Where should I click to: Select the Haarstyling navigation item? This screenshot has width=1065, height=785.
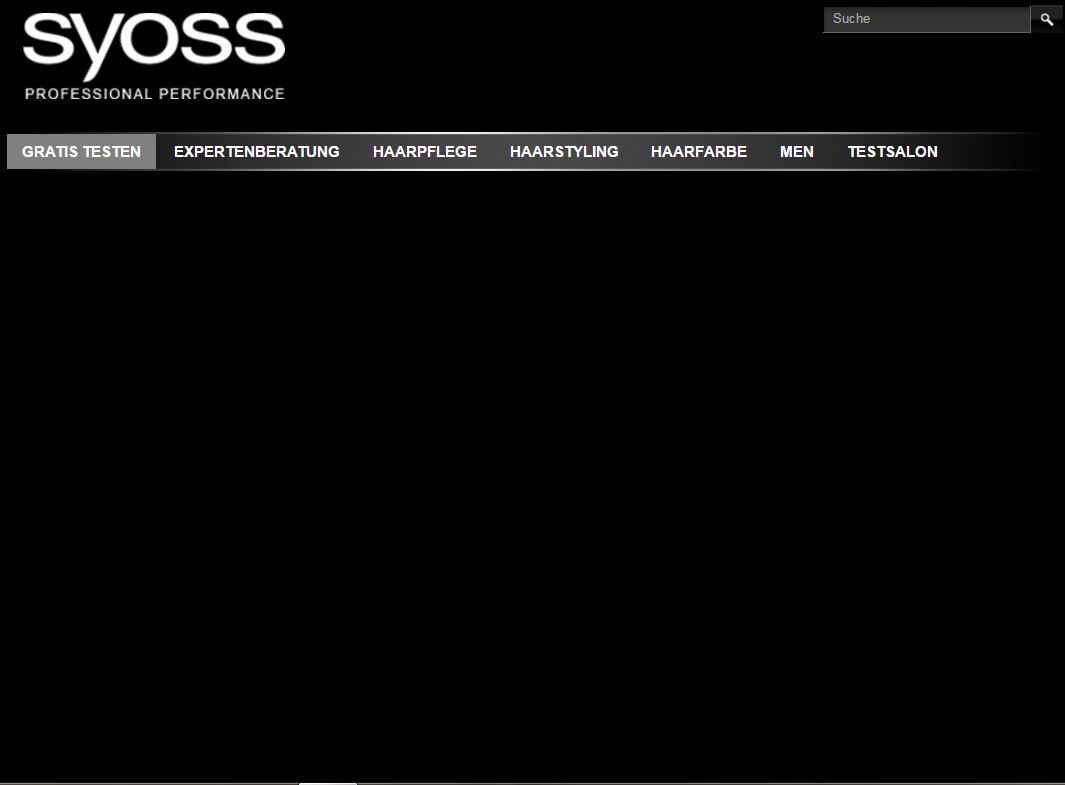click(564, 151)
